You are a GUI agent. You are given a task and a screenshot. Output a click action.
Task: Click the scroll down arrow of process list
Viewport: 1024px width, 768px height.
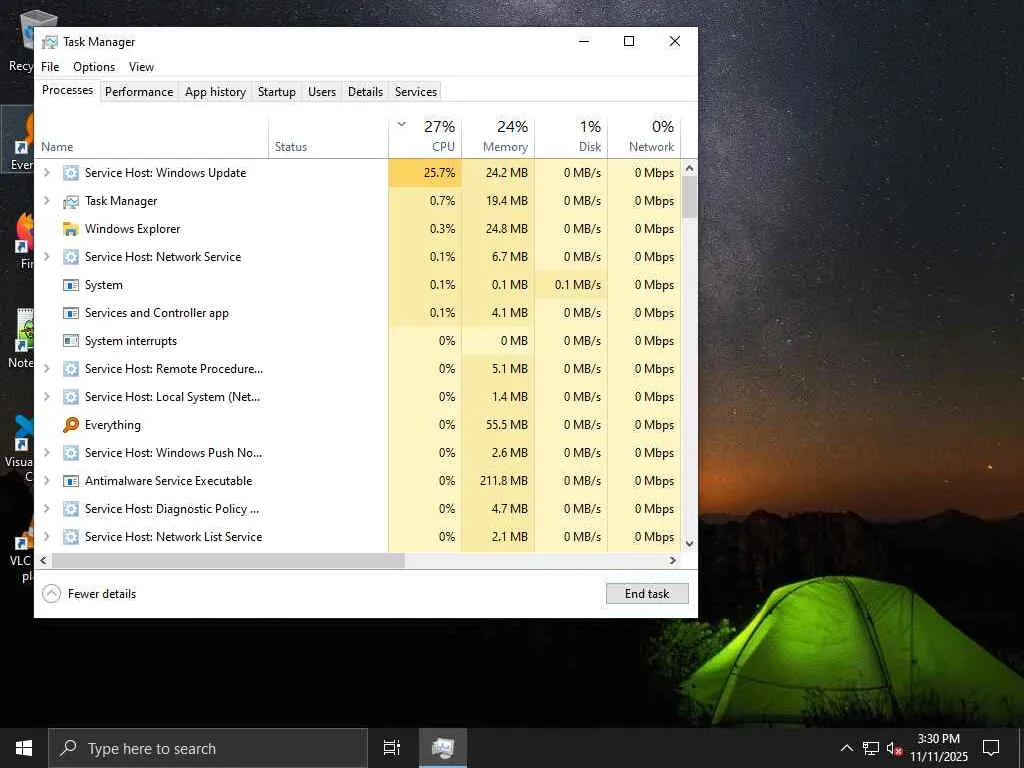pos(690,543)
